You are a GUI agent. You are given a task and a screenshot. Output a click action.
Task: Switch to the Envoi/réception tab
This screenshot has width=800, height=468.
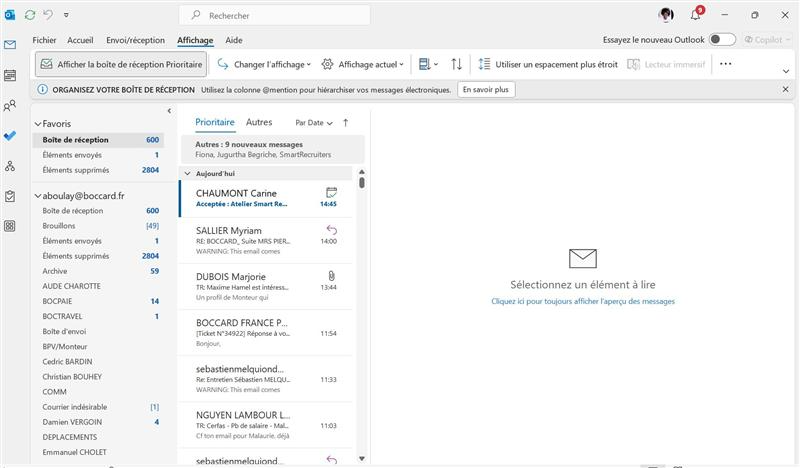135,40
